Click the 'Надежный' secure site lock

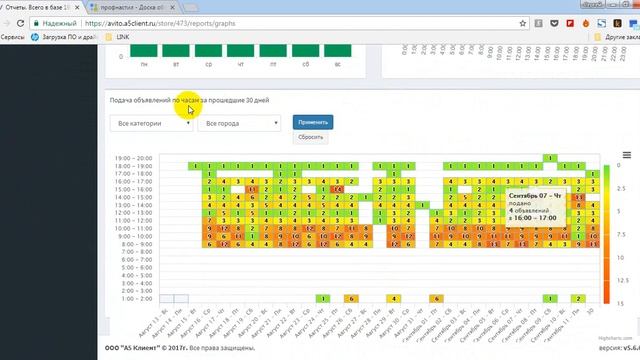55,23
